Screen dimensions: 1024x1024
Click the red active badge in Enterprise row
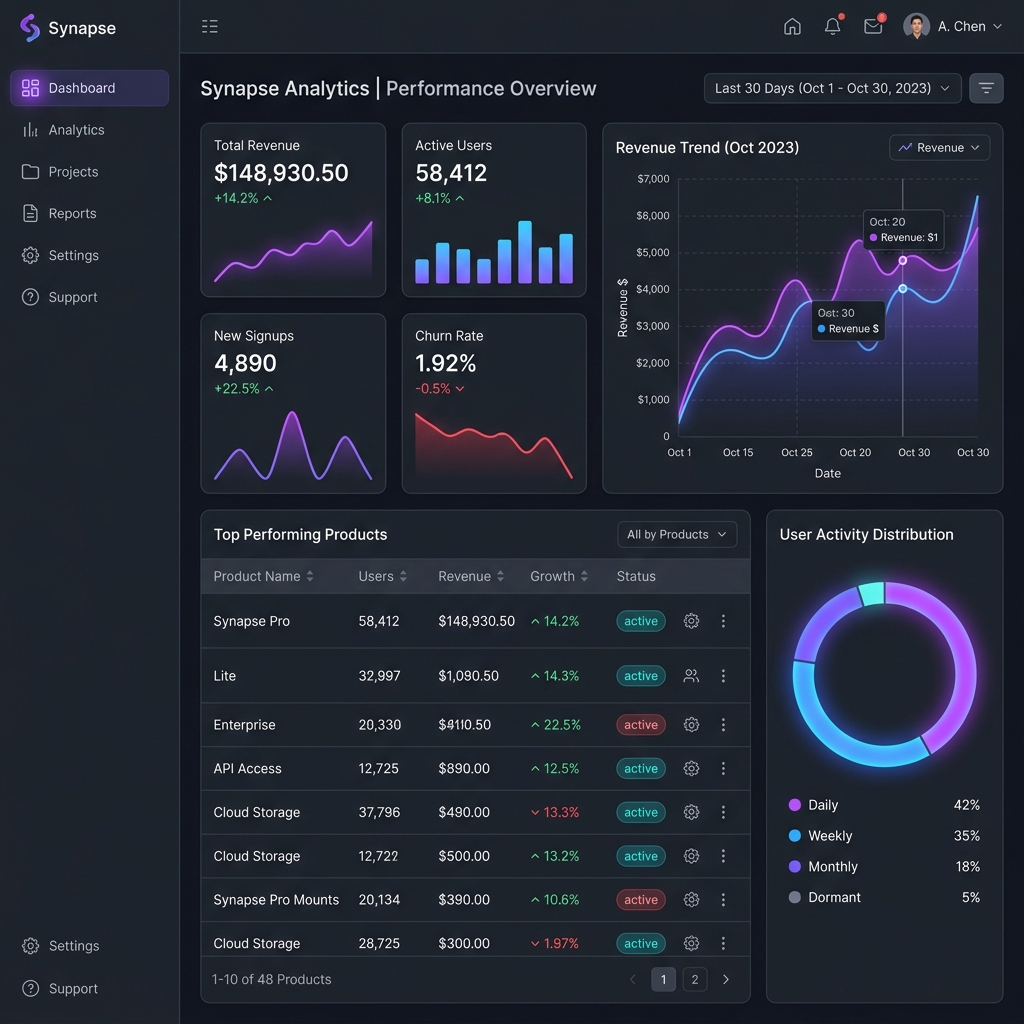pyautogui.click(x=641, y=725)
